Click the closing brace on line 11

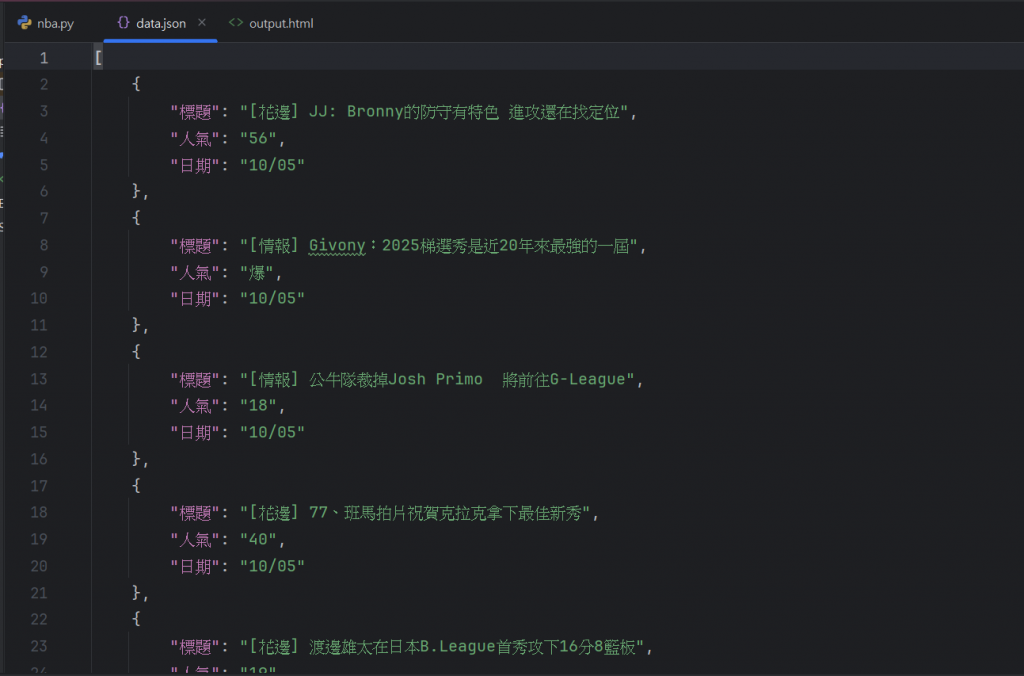click(x=136, y=325)
